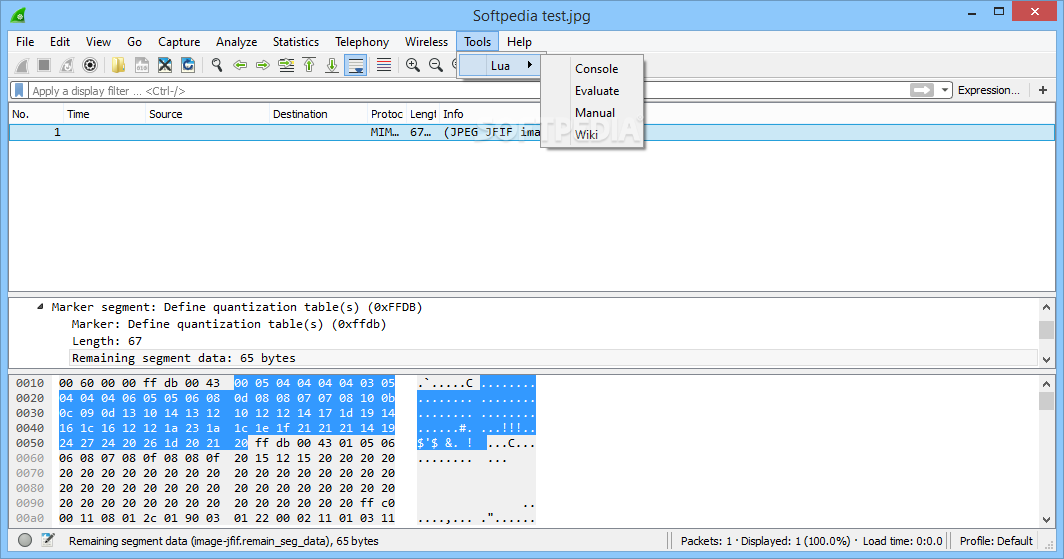Open the File menu
The width and height of the screenshot is (1064, 559).
25,42
